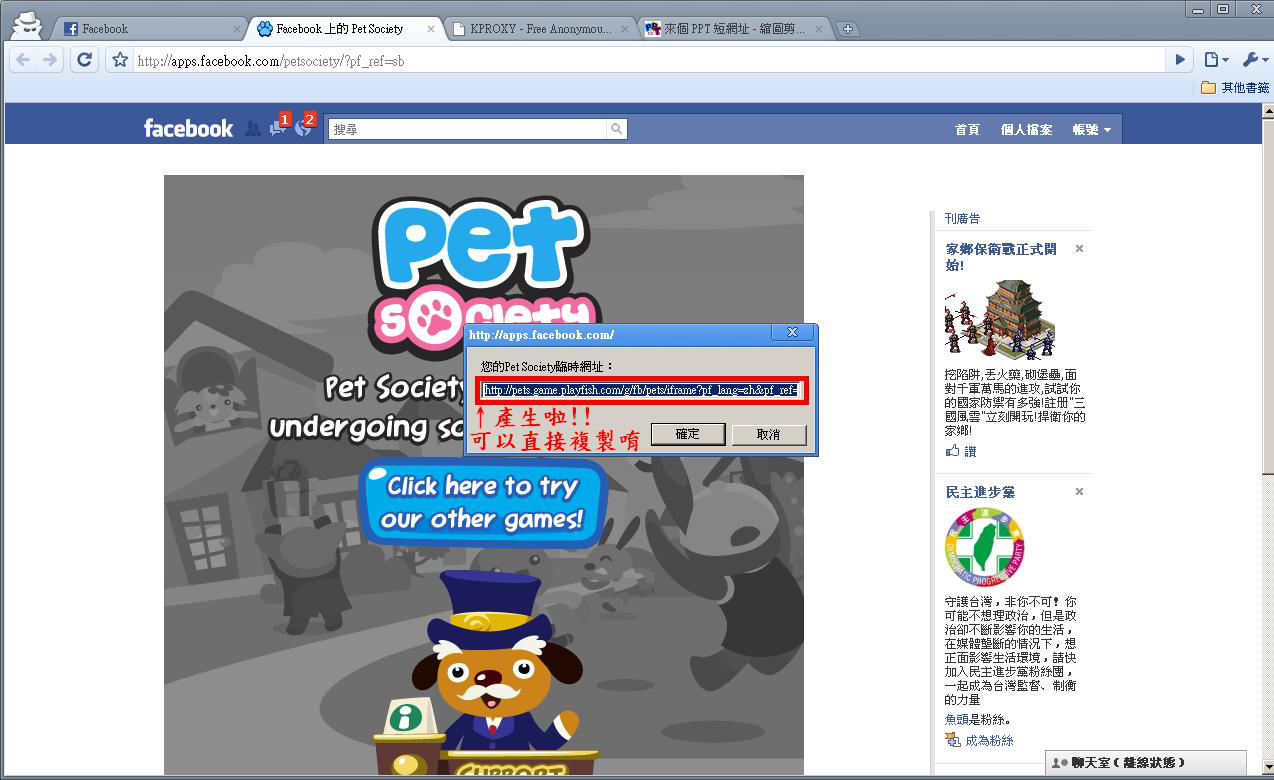
Task: Open Facebook messages icon with badge 1
Action: point(278,127)
